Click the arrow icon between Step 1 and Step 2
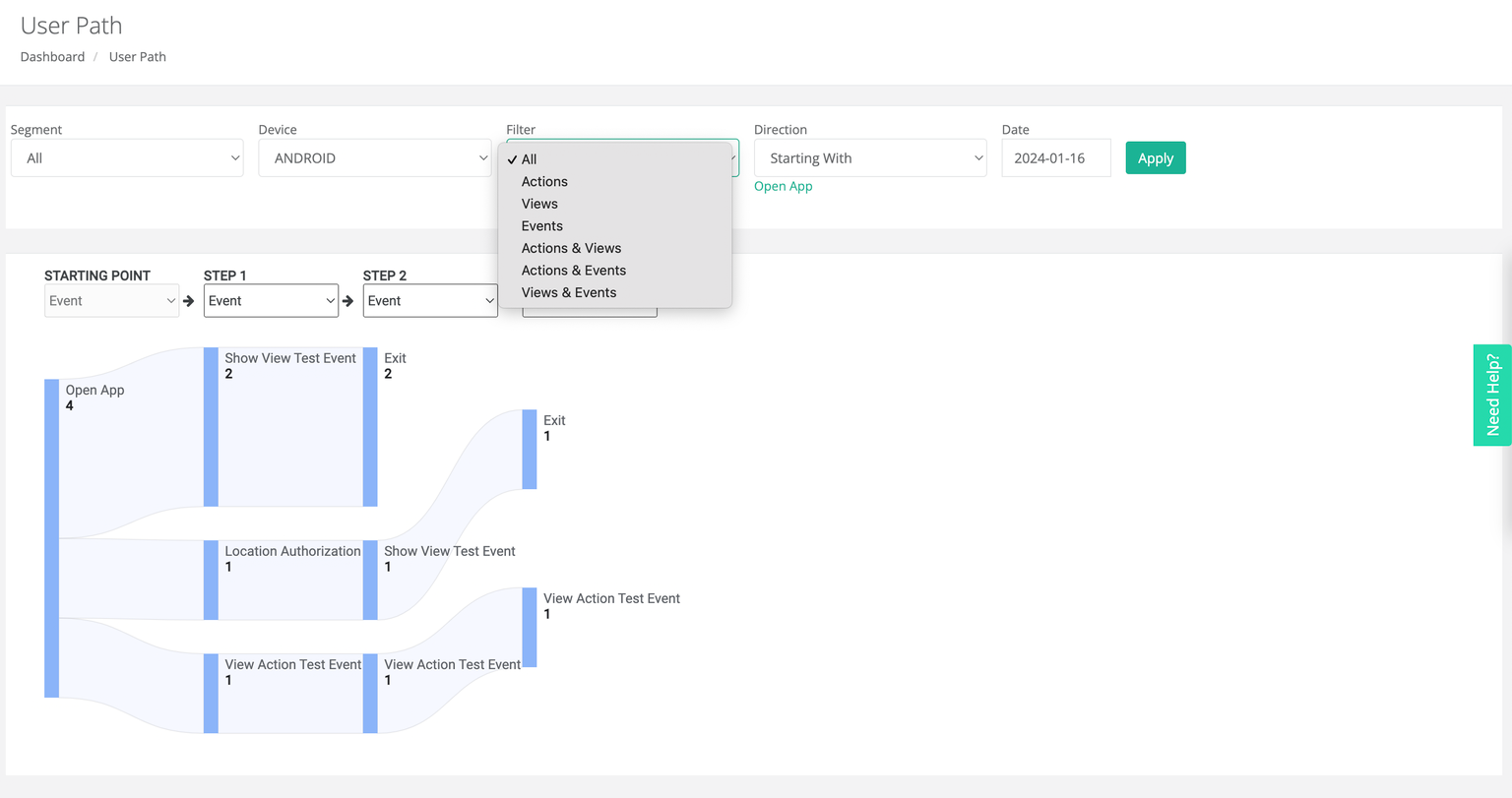This screenshot has width=1512, height=798. (346, 301)
